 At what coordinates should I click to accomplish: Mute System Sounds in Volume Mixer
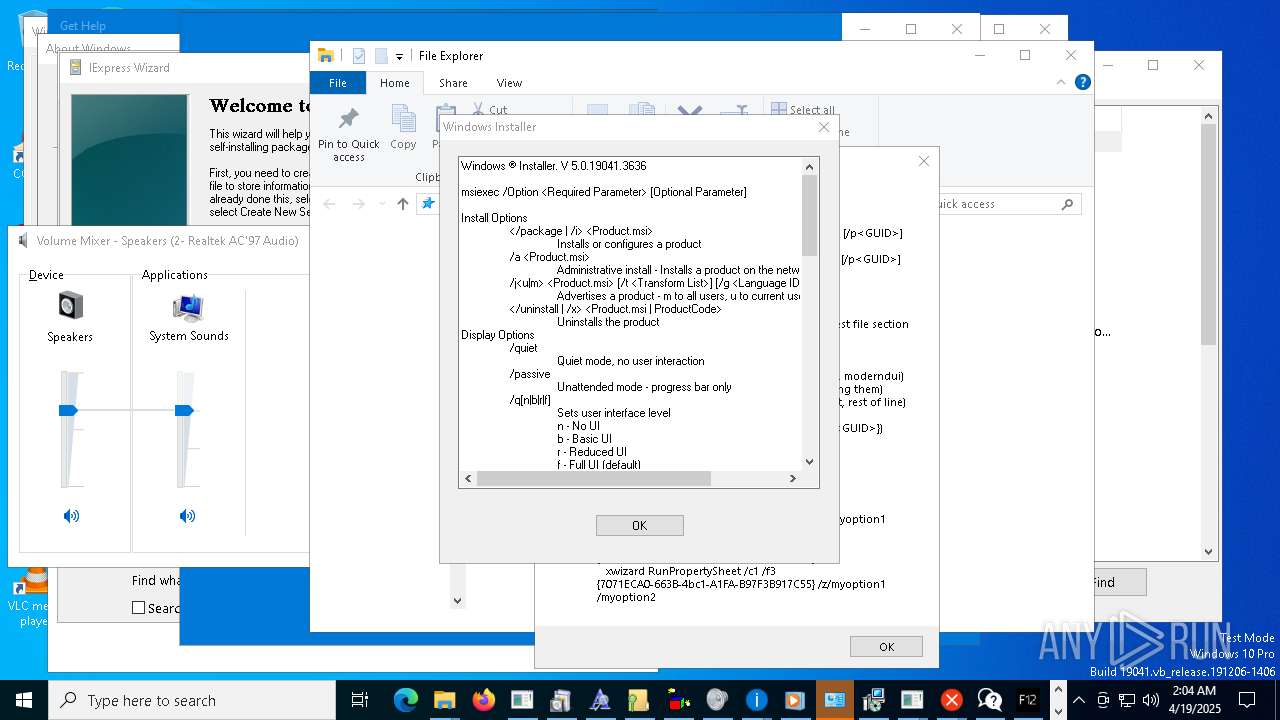click(x=187, y=516)
